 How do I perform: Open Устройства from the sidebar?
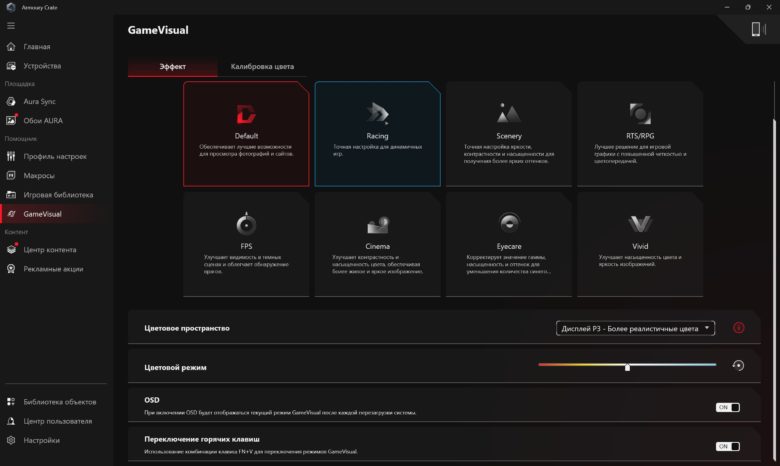(x=42, y=66)
